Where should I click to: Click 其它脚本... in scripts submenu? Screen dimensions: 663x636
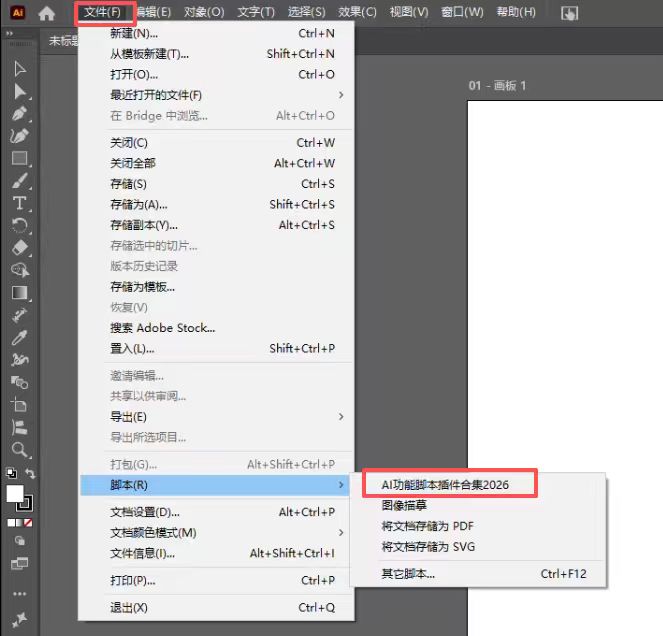coord(408,574)
